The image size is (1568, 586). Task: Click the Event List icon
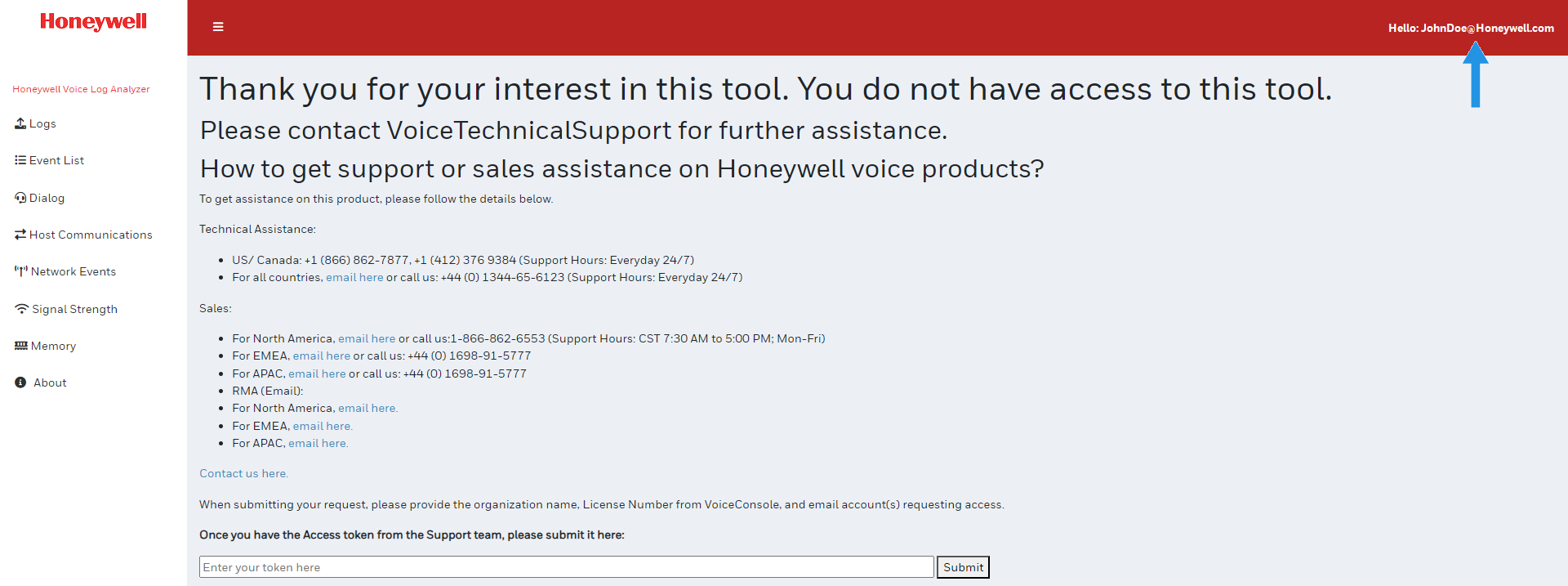20,160
